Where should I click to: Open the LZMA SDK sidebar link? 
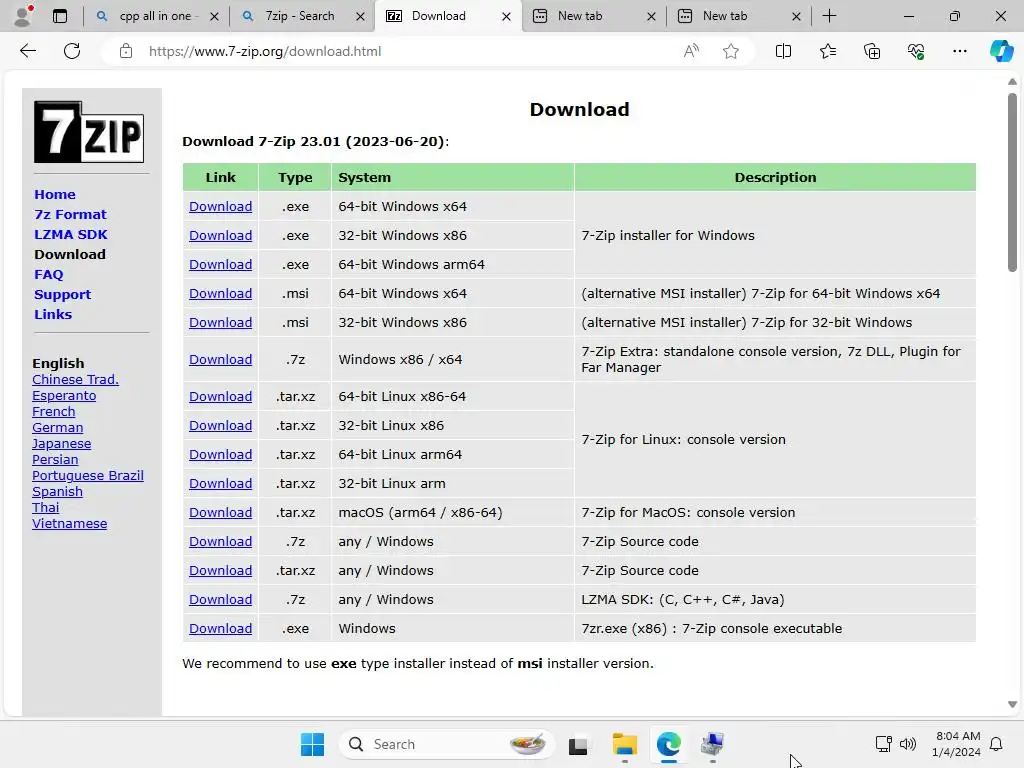tap(71, 234)
